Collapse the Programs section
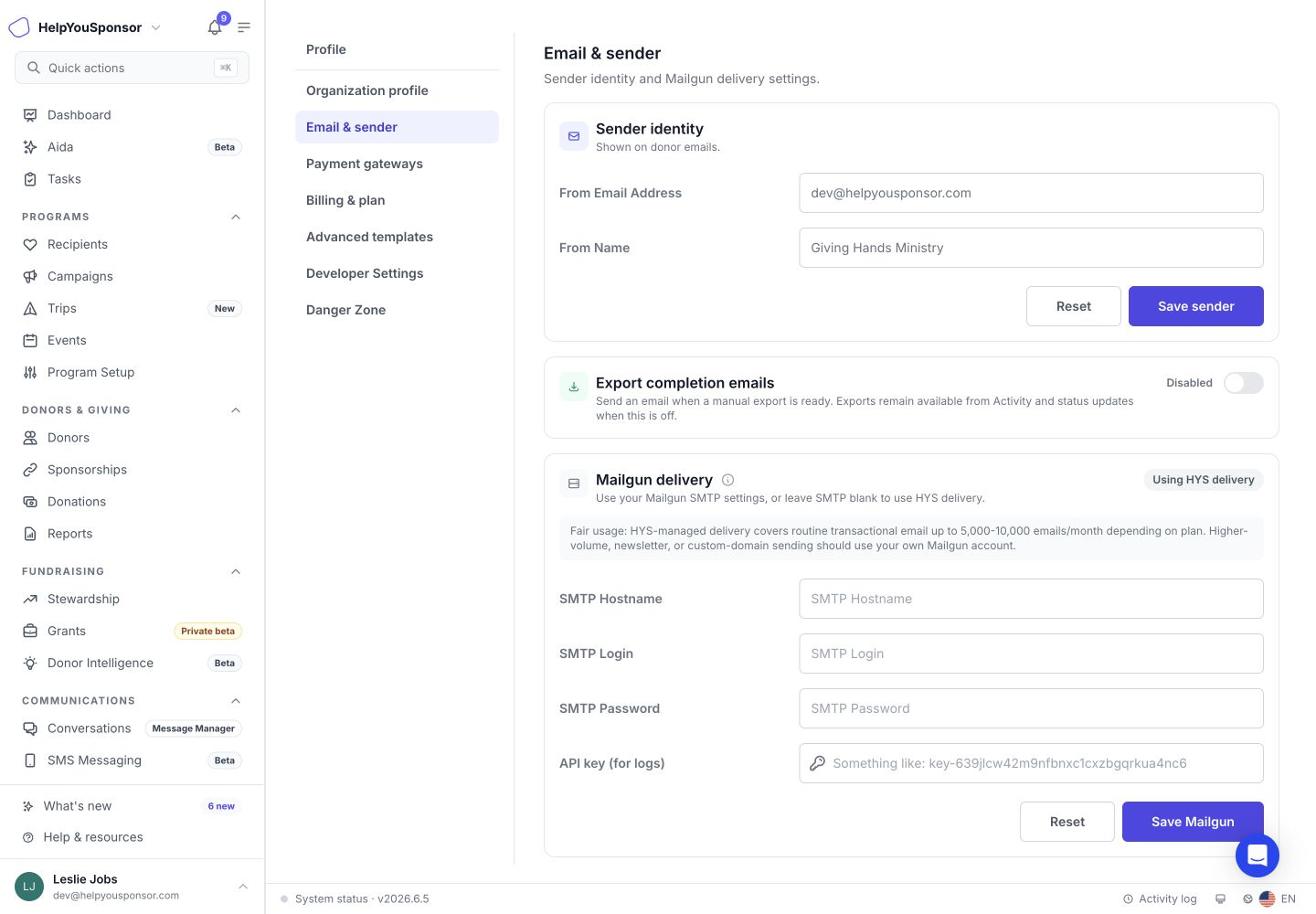This screenshot has width=1316, height=914. point(236,217)
